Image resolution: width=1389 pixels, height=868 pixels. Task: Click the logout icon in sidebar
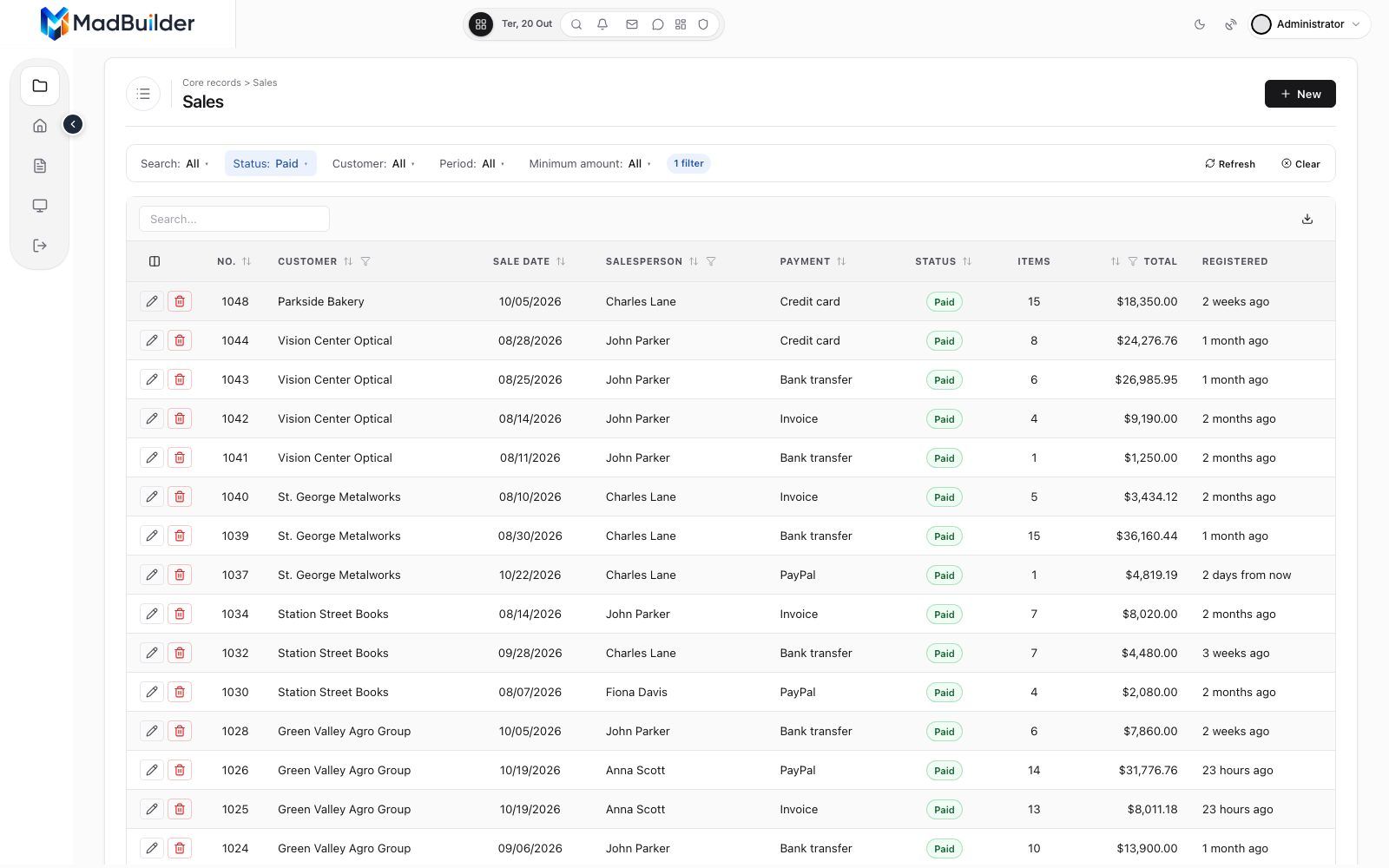click(x=40, y=246)
